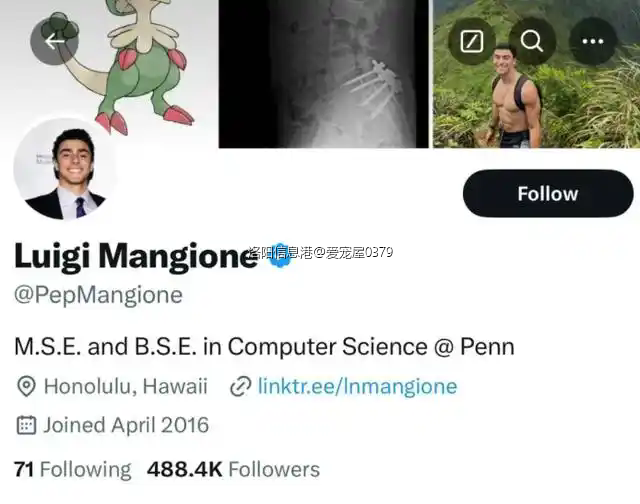Tap the Honolulu, Hawaii location text
This screenshot has width=640, height=504.
point(126,387)
